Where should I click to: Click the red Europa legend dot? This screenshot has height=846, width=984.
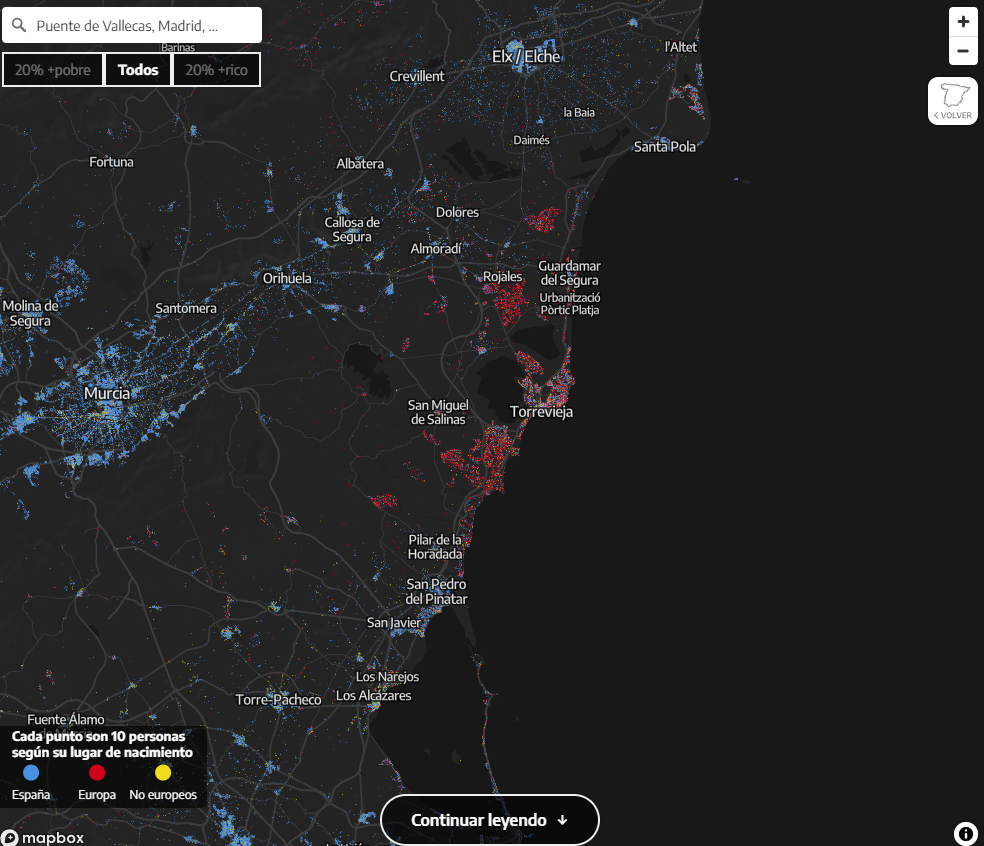(x=97, y=773)
